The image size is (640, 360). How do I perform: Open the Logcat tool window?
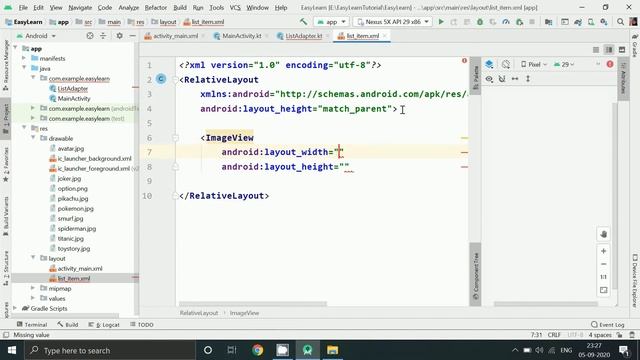104,324
